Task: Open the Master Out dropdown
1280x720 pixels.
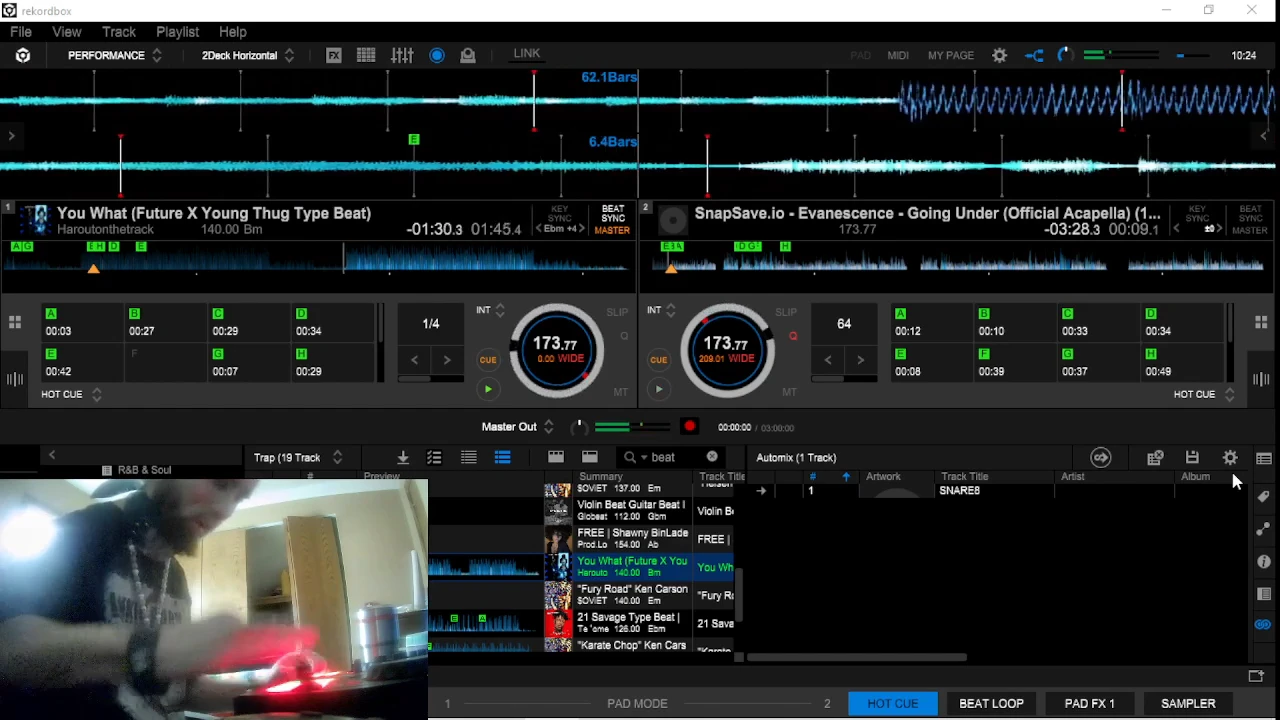Action: point(518,427)
